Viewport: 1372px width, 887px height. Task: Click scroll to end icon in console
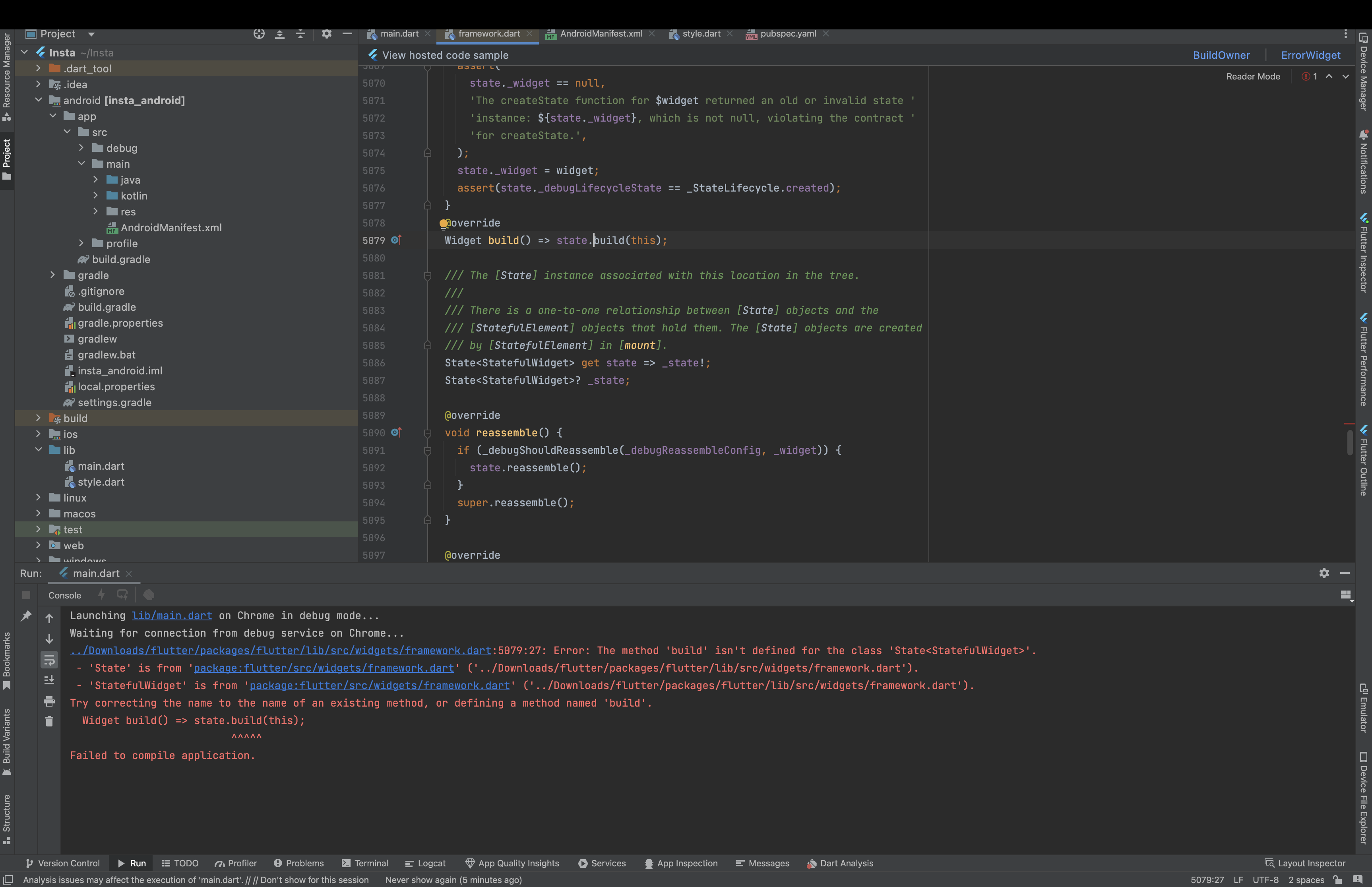[x=50, y=680]
